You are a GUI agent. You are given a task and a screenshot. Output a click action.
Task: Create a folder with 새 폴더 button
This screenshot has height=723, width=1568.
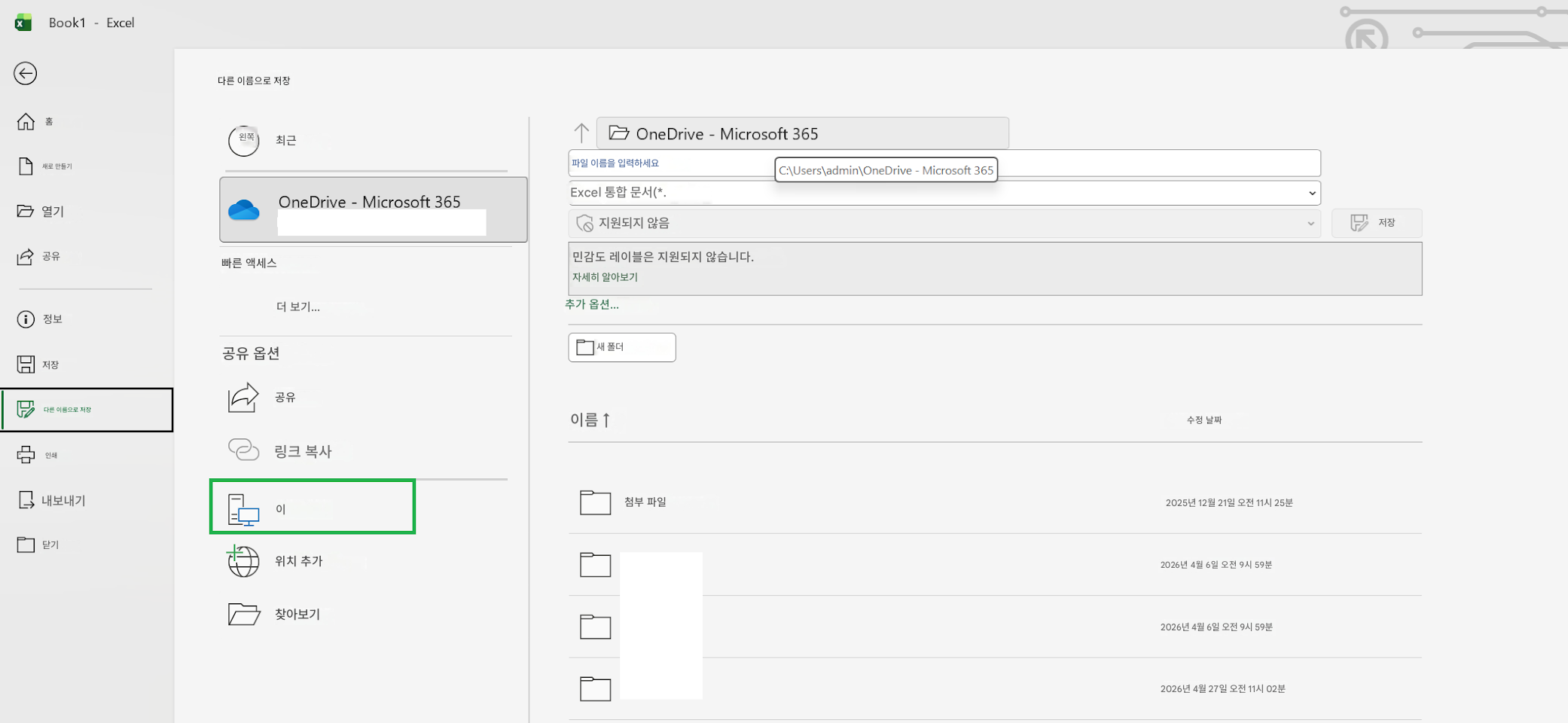[622, 347]
